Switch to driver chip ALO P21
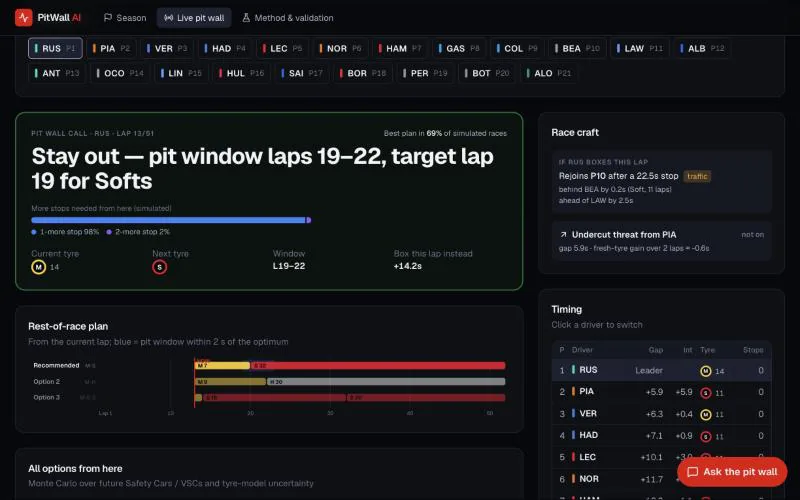 pyautogui.click(x=549, y=73)
